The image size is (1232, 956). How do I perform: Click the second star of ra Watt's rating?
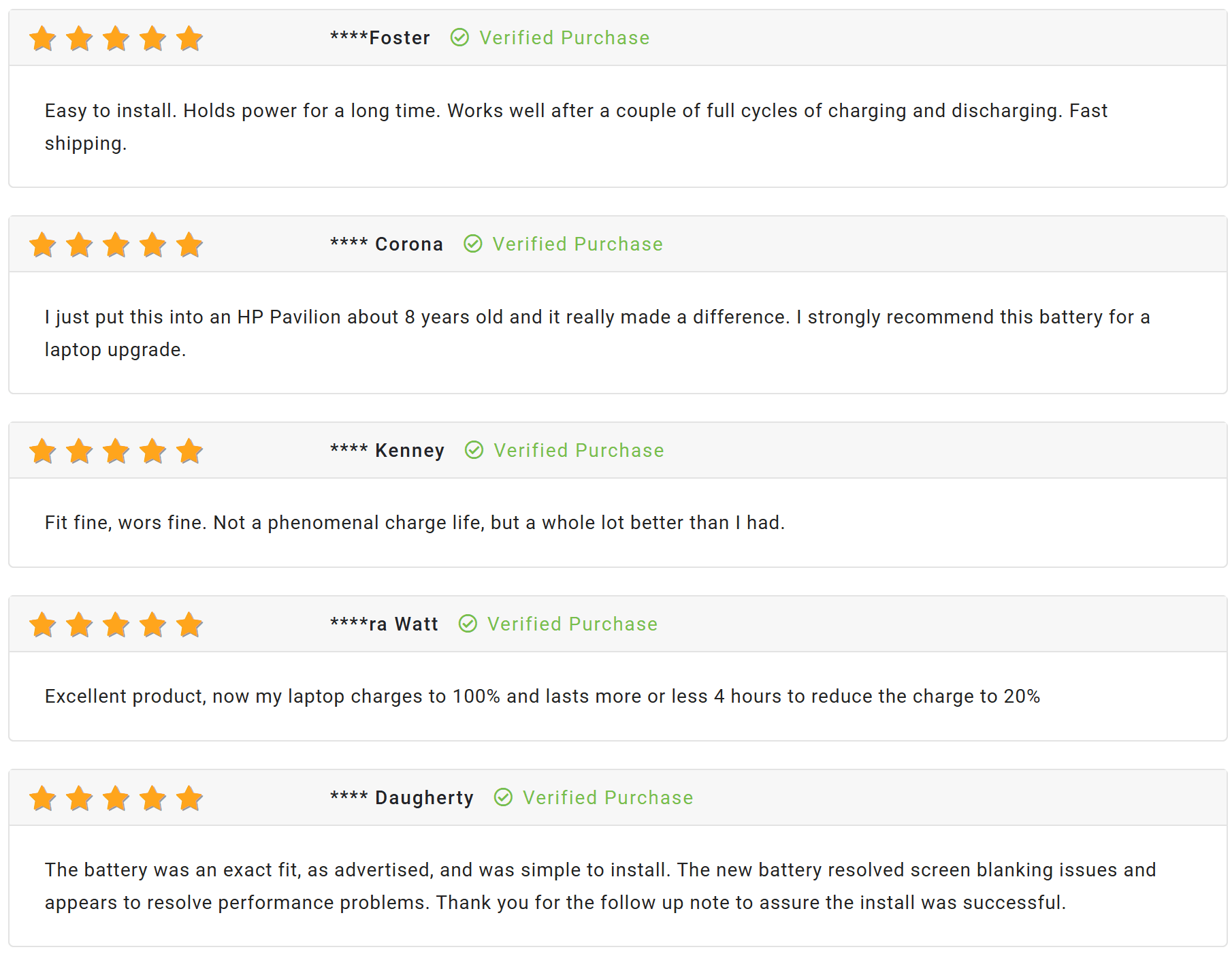pos(80,624)
